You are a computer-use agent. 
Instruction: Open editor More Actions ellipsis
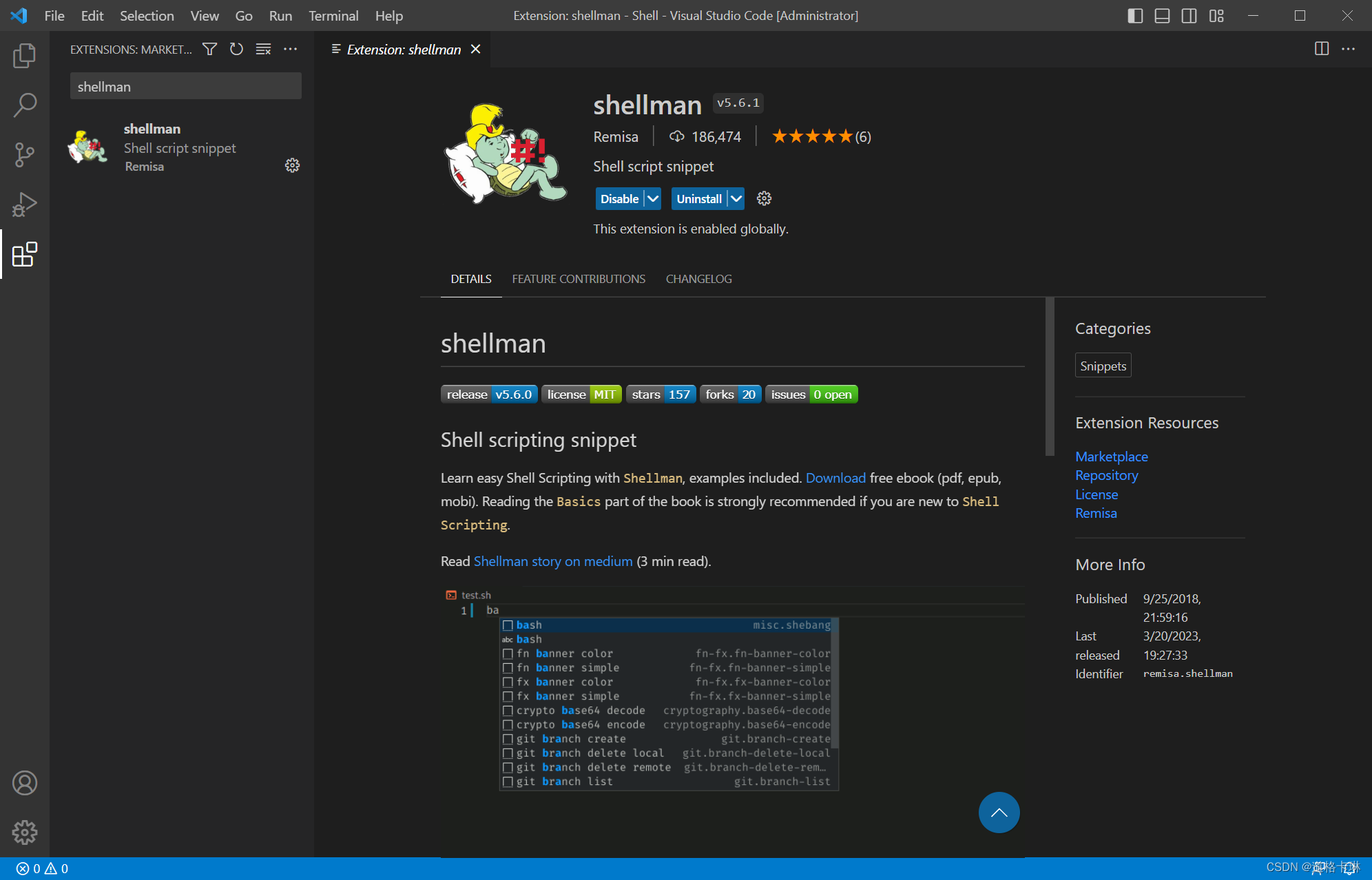click(1348, 49)
